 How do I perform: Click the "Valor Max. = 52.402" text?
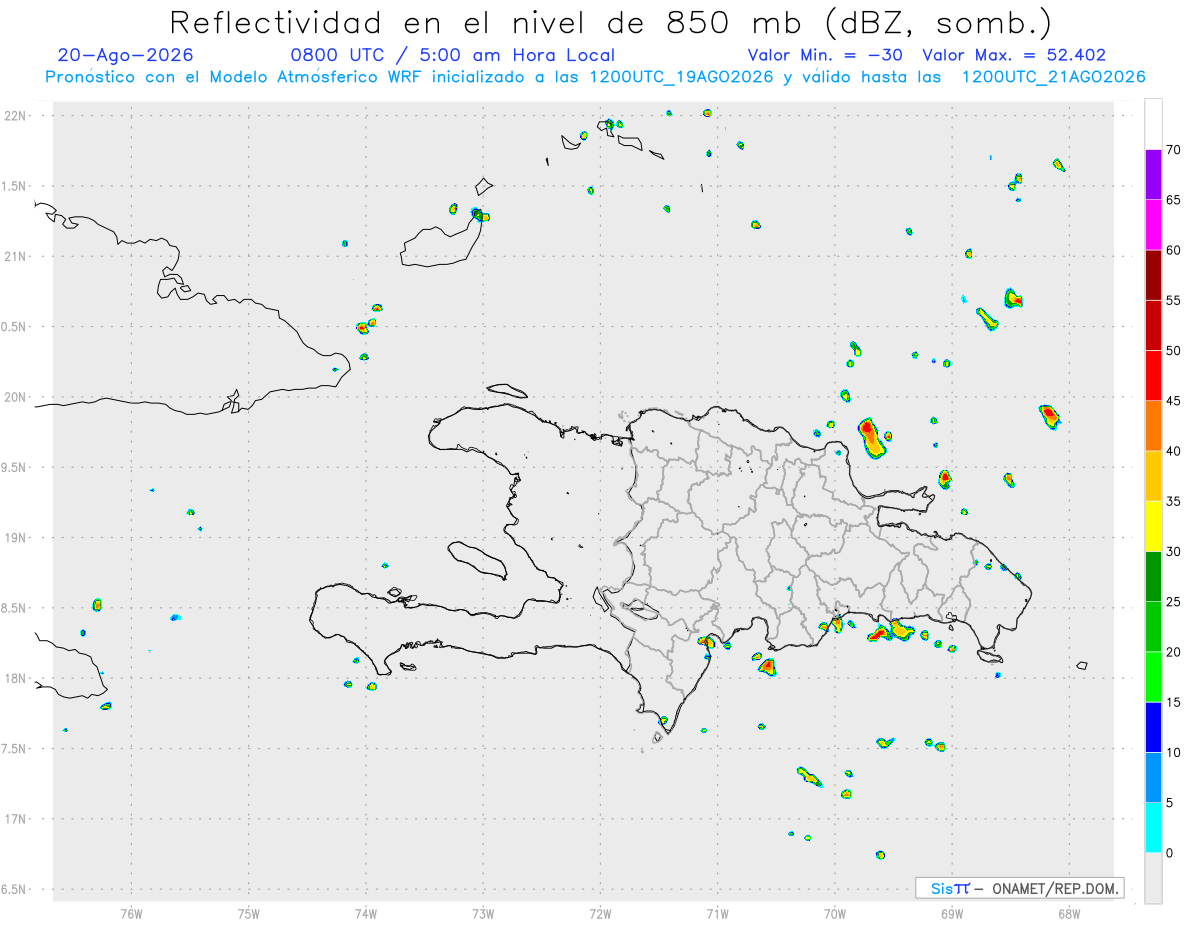1014,55
